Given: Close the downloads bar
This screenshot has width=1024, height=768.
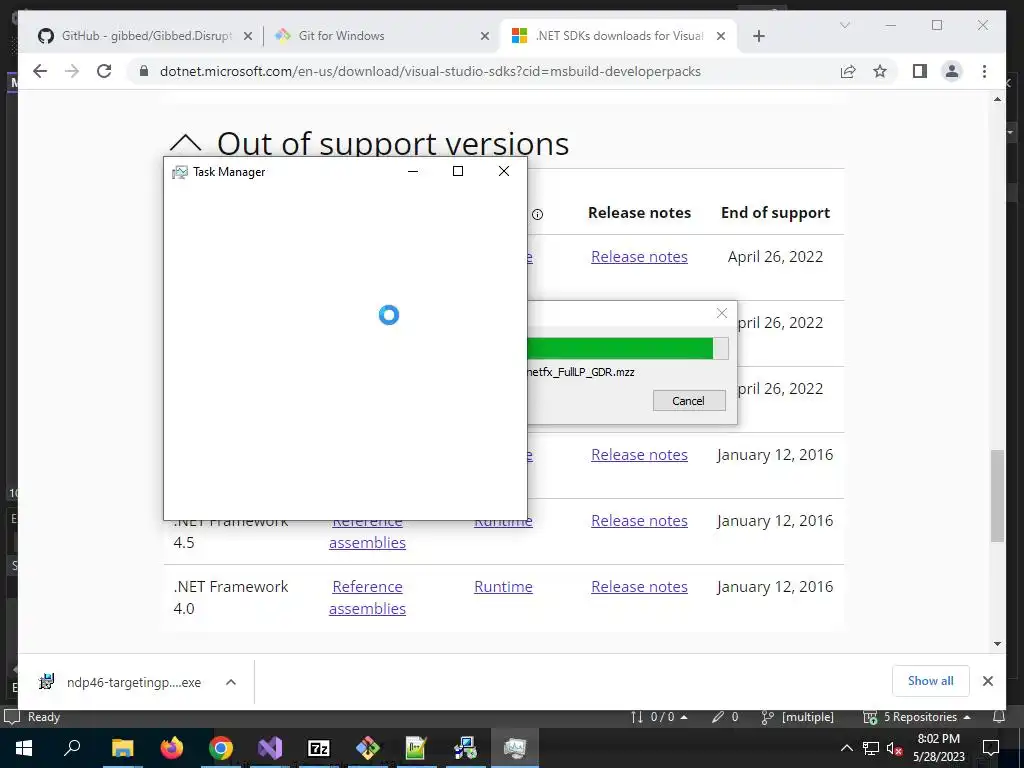Looking at the screenshot, I should 987,681.
